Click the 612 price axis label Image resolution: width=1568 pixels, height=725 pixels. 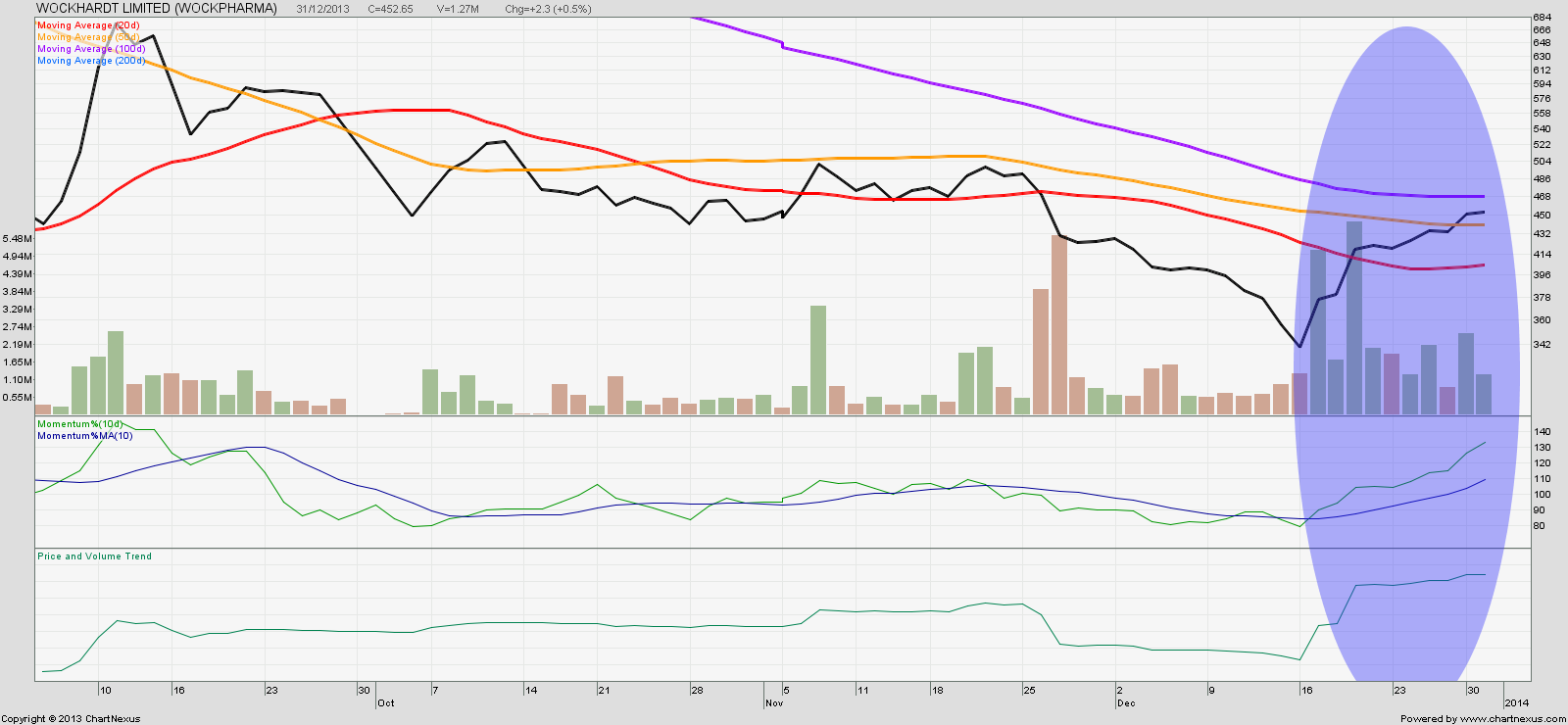1542,71
